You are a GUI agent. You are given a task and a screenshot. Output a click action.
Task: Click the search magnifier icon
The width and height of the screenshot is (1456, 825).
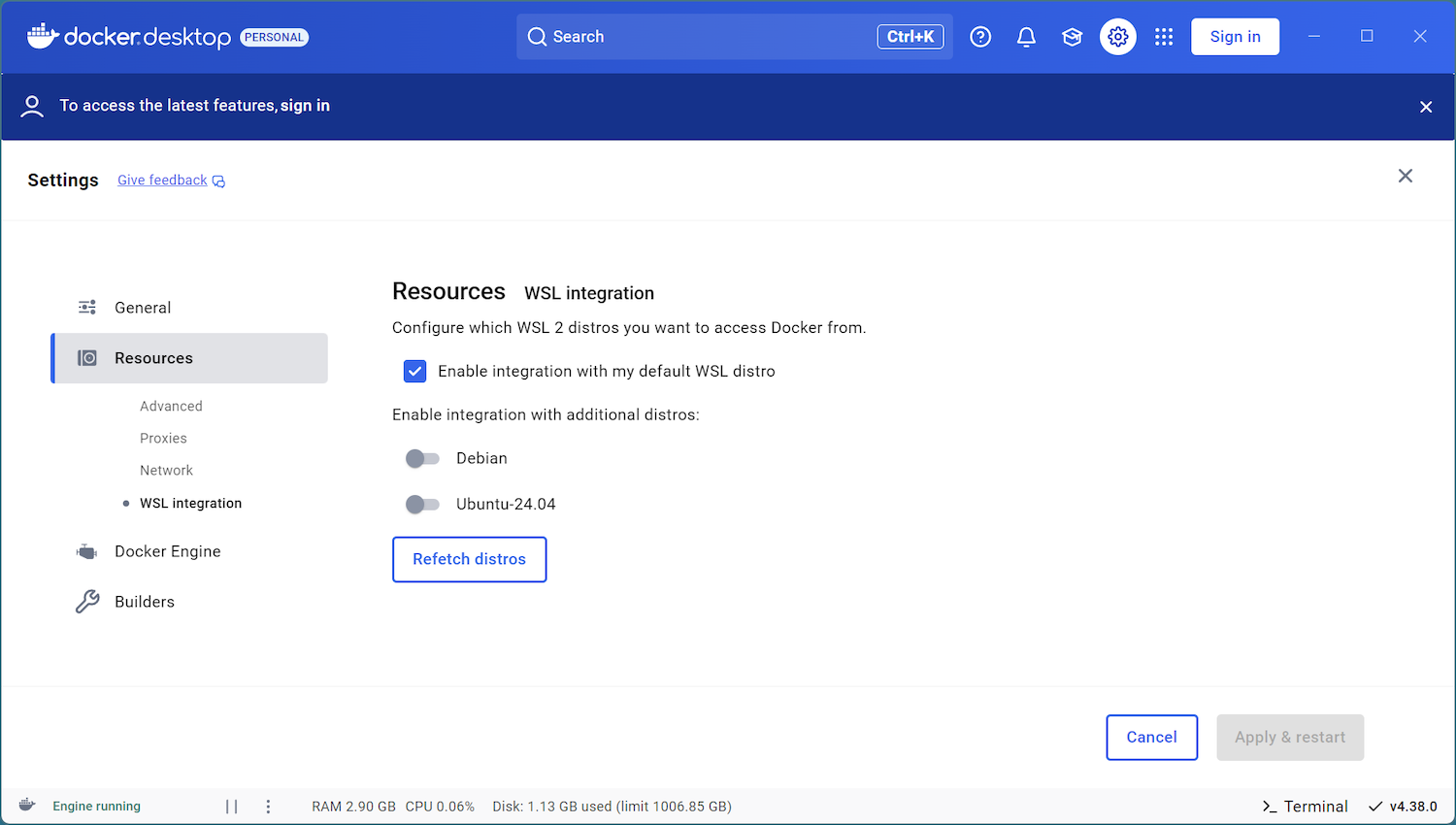537,37
